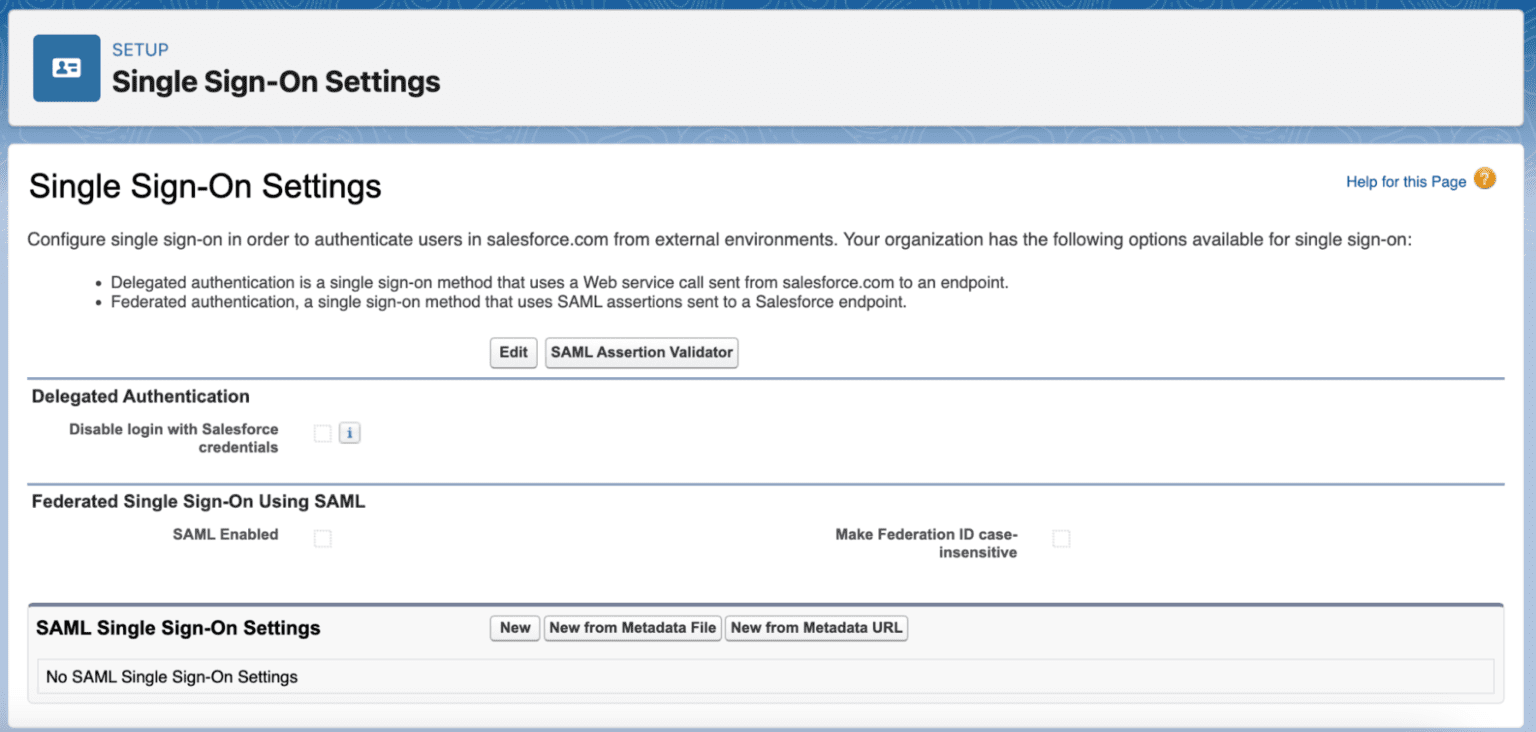Choose New from Metadata File
The height and width of the screenshot is (732, 1536).
pos(633,628)
